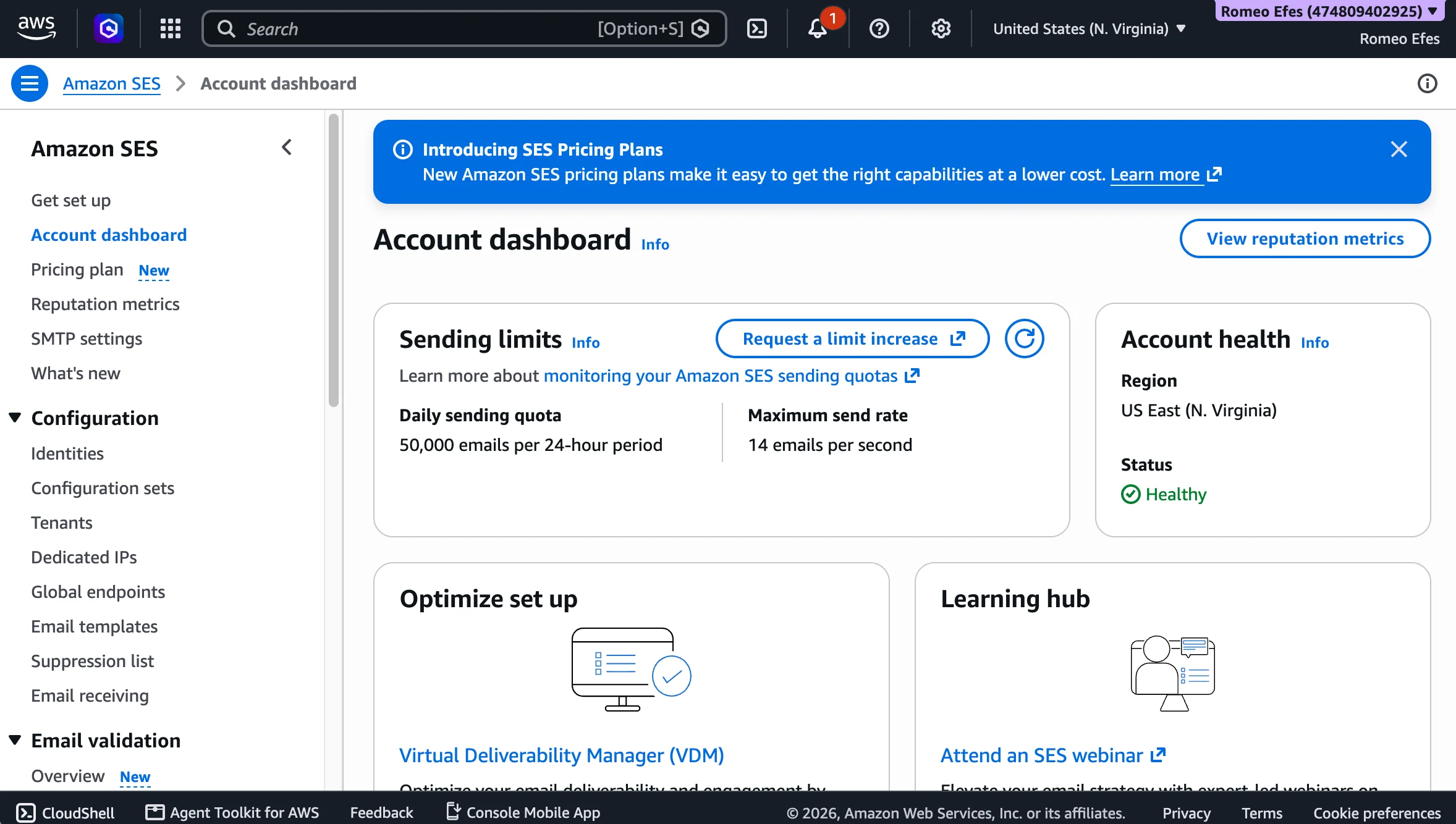The width and height of the screenshot is (1456, 824).
Task: Click the AWS logo home icon
Action: tap(36, 28)
